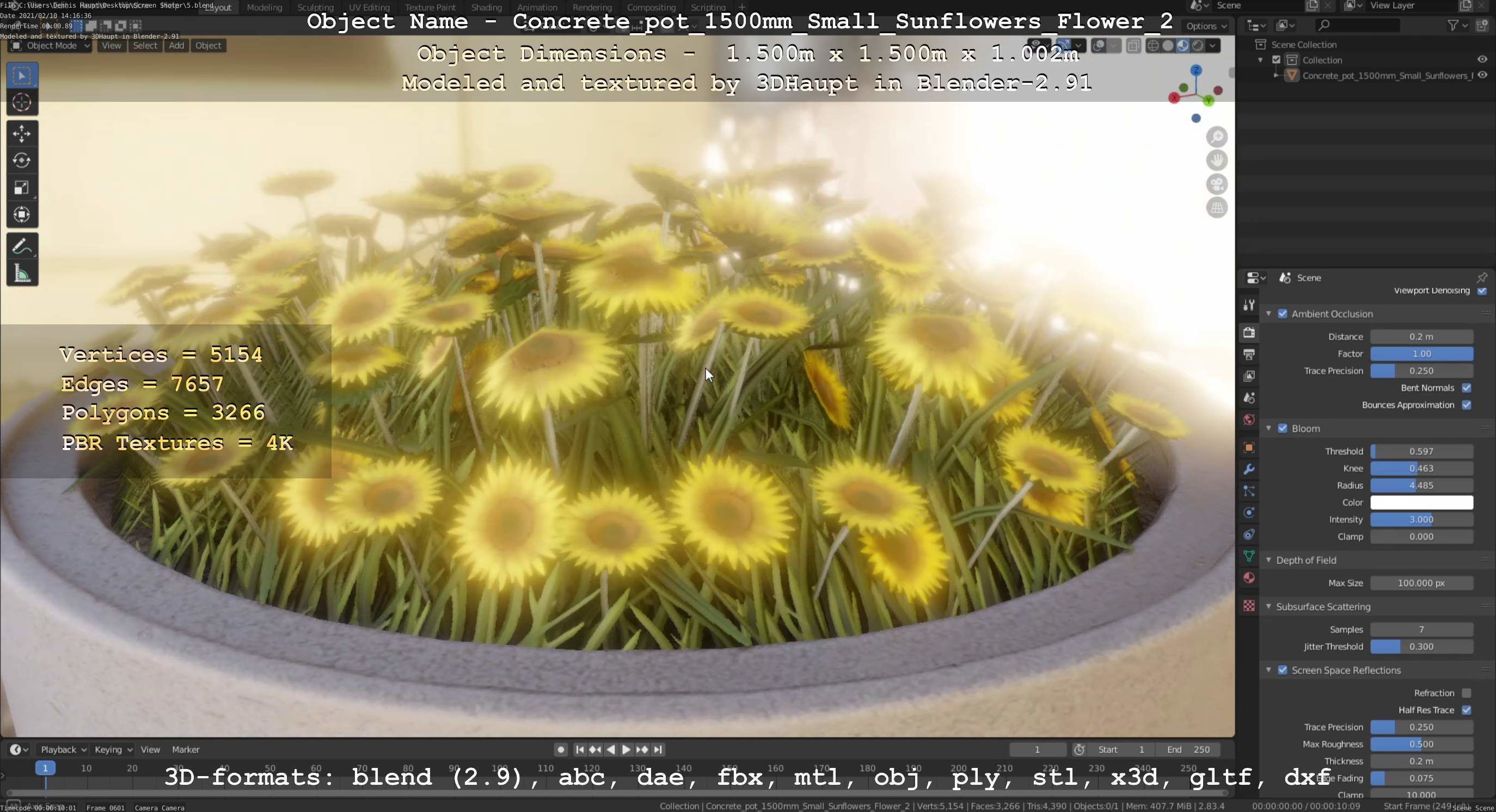Activate the Transform tool
Image resolution: width=1496 pixels, height=812 pixels.
(22, 215)
